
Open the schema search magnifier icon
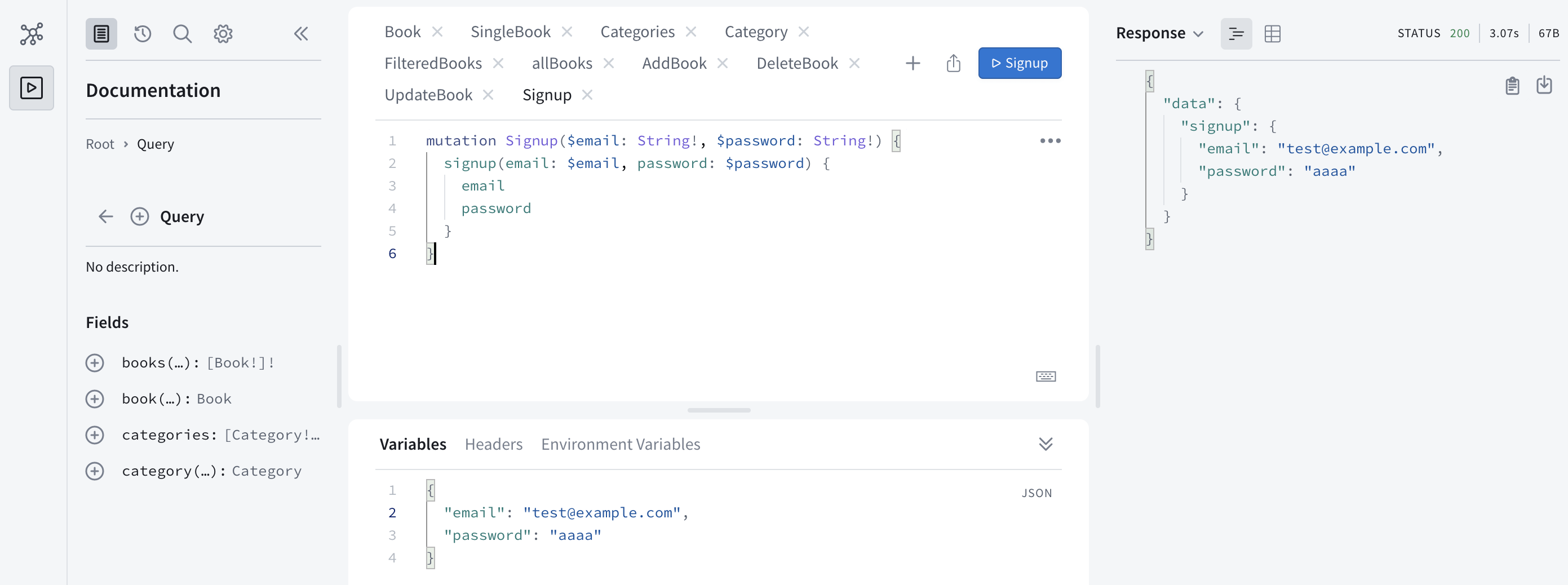(182, 33)
